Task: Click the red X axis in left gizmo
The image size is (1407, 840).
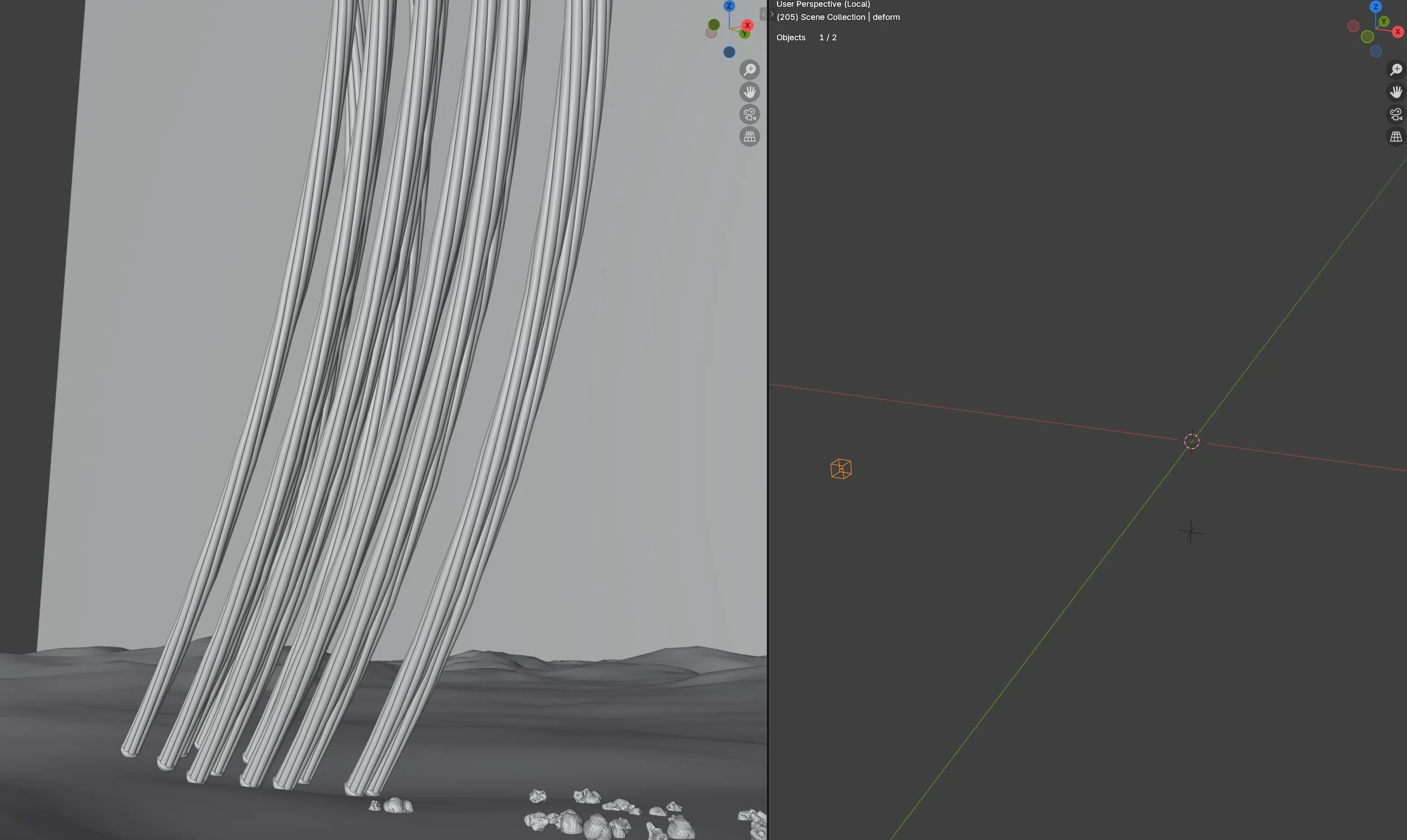Action: tap(747, 25)
